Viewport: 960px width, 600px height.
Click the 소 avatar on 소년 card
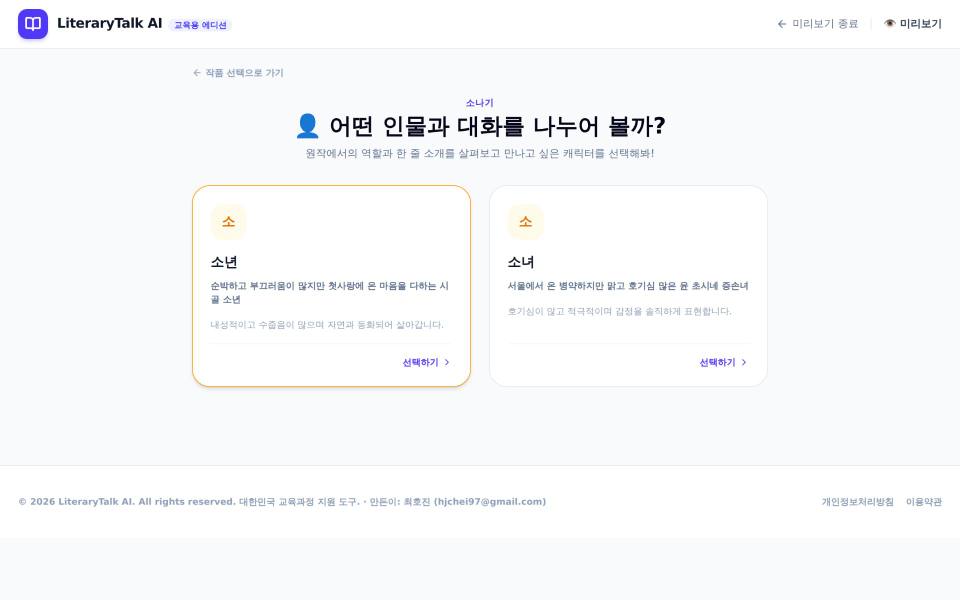228,222
